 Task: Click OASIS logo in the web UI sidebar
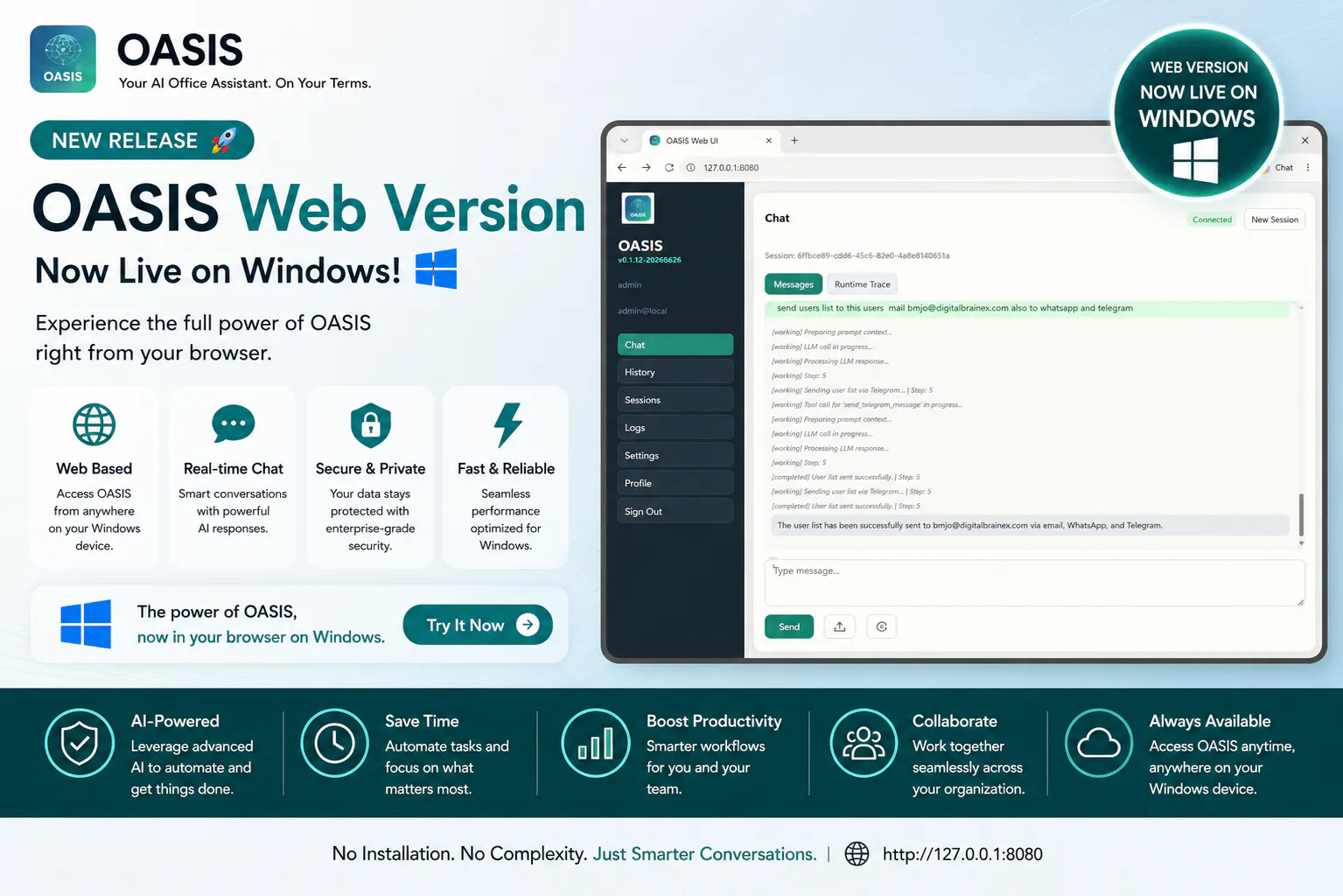click(x=638, y=208)
